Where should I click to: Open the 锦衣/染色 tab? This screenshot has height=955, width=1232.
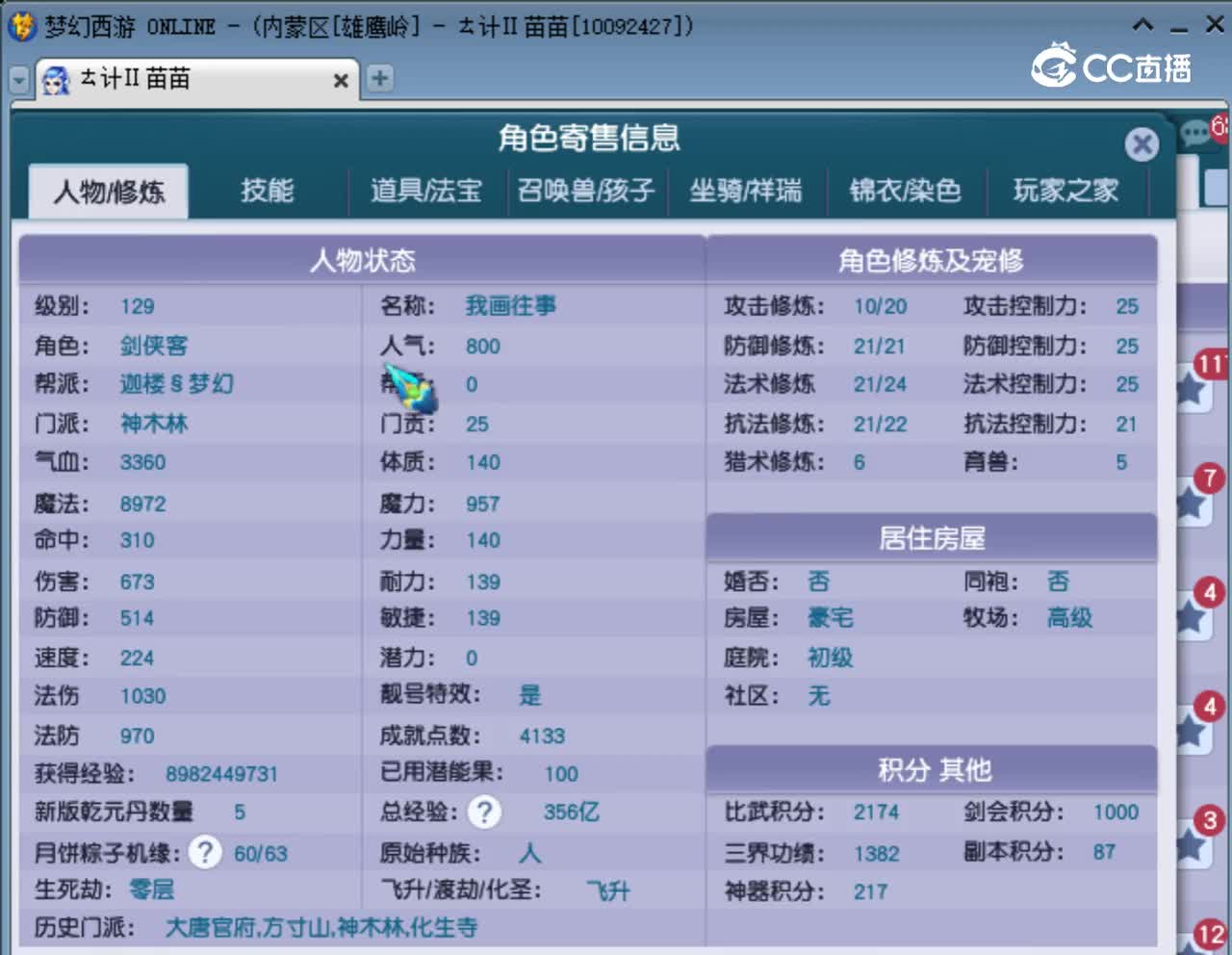[x=906, y=191]
